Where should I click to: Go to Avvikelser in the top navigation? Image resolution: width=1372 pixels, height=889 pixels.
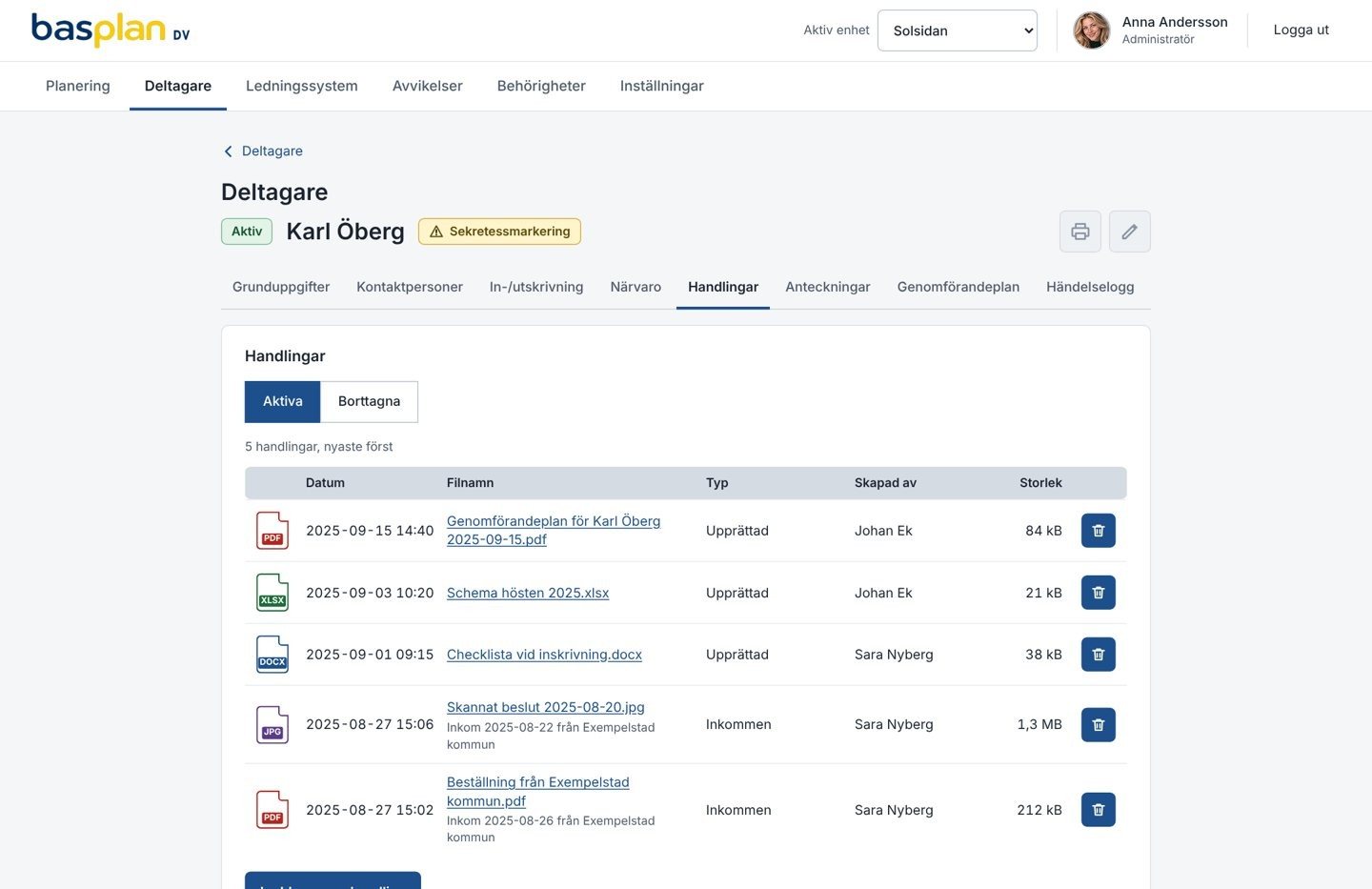pyautogui.click(x=428, y=86)
